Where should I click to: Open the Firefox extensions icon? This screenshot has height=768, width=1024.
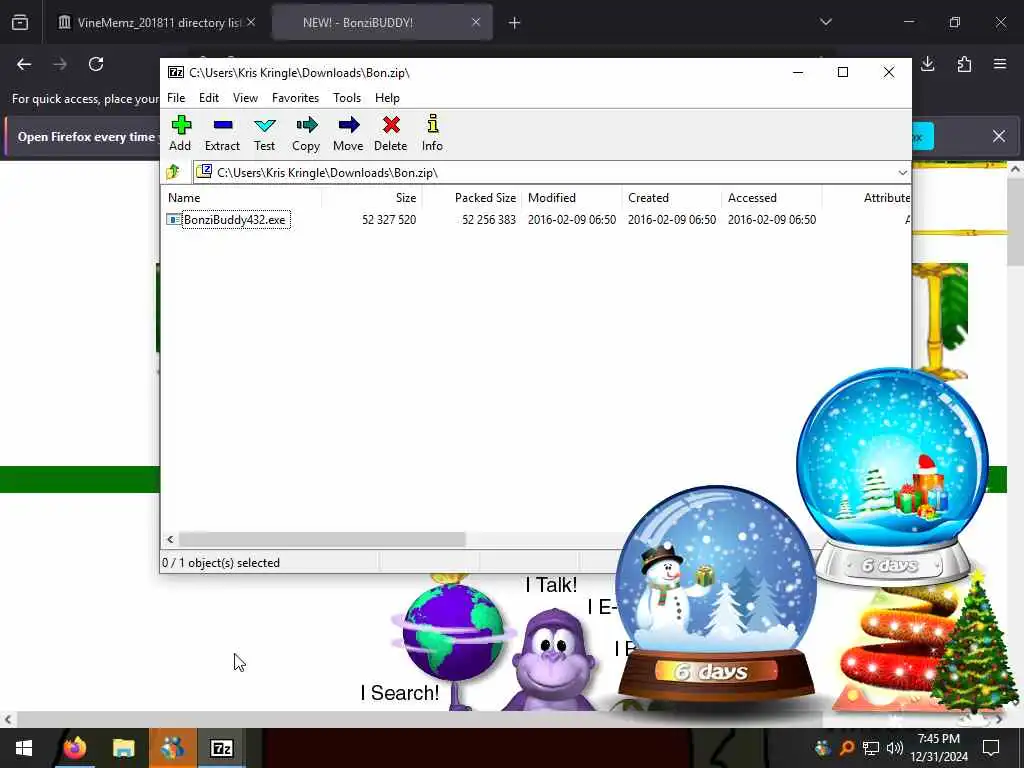tap(964, 64)
